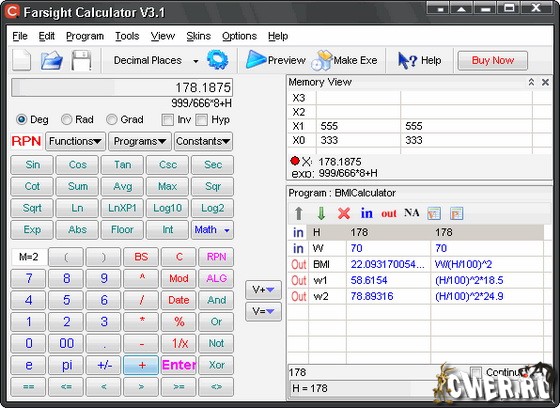Move program row up with gray arrow

point(299,213)
